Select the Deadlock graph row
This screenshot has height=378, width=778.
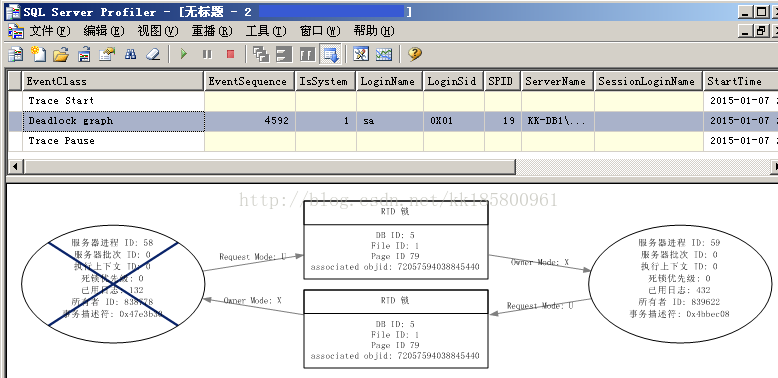[x=392, y=121]
